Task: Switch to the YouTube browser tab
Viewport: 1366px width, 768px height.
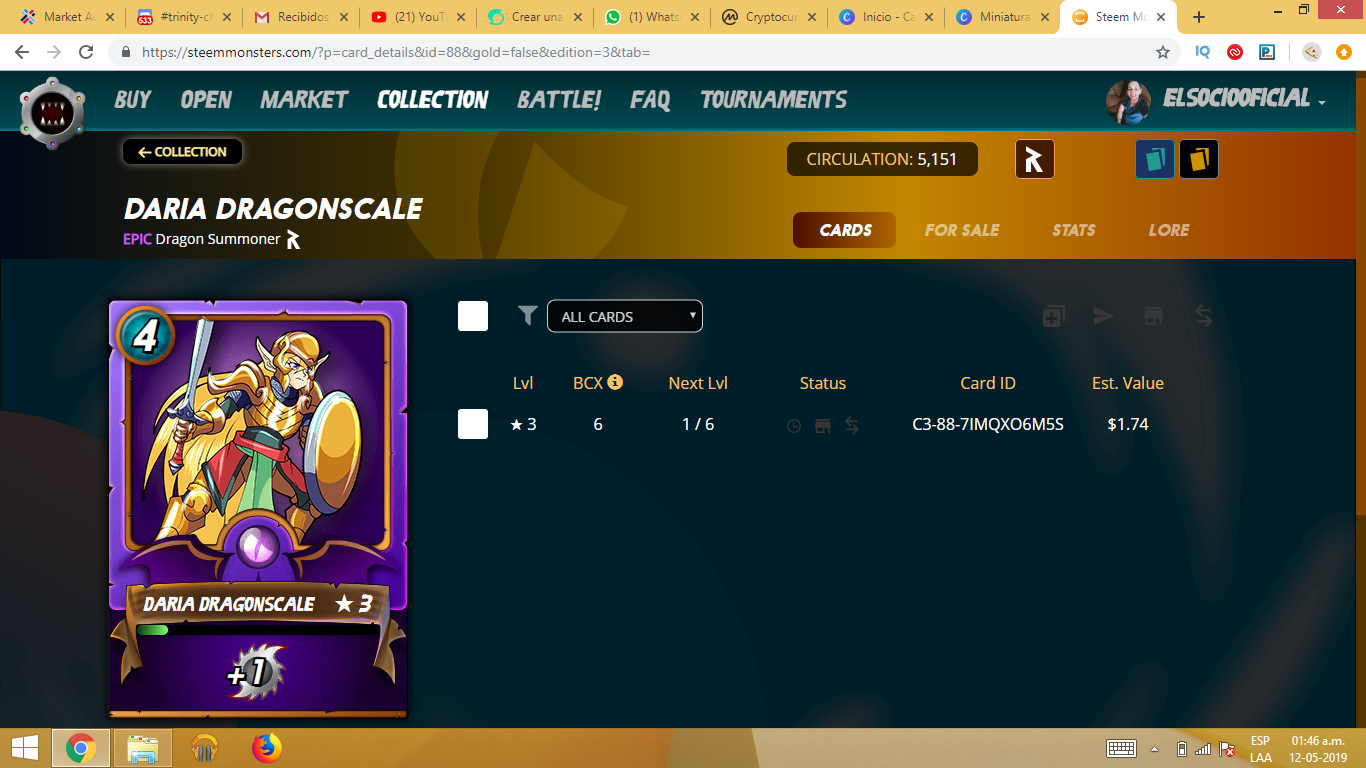Action: tap(418, 17)
